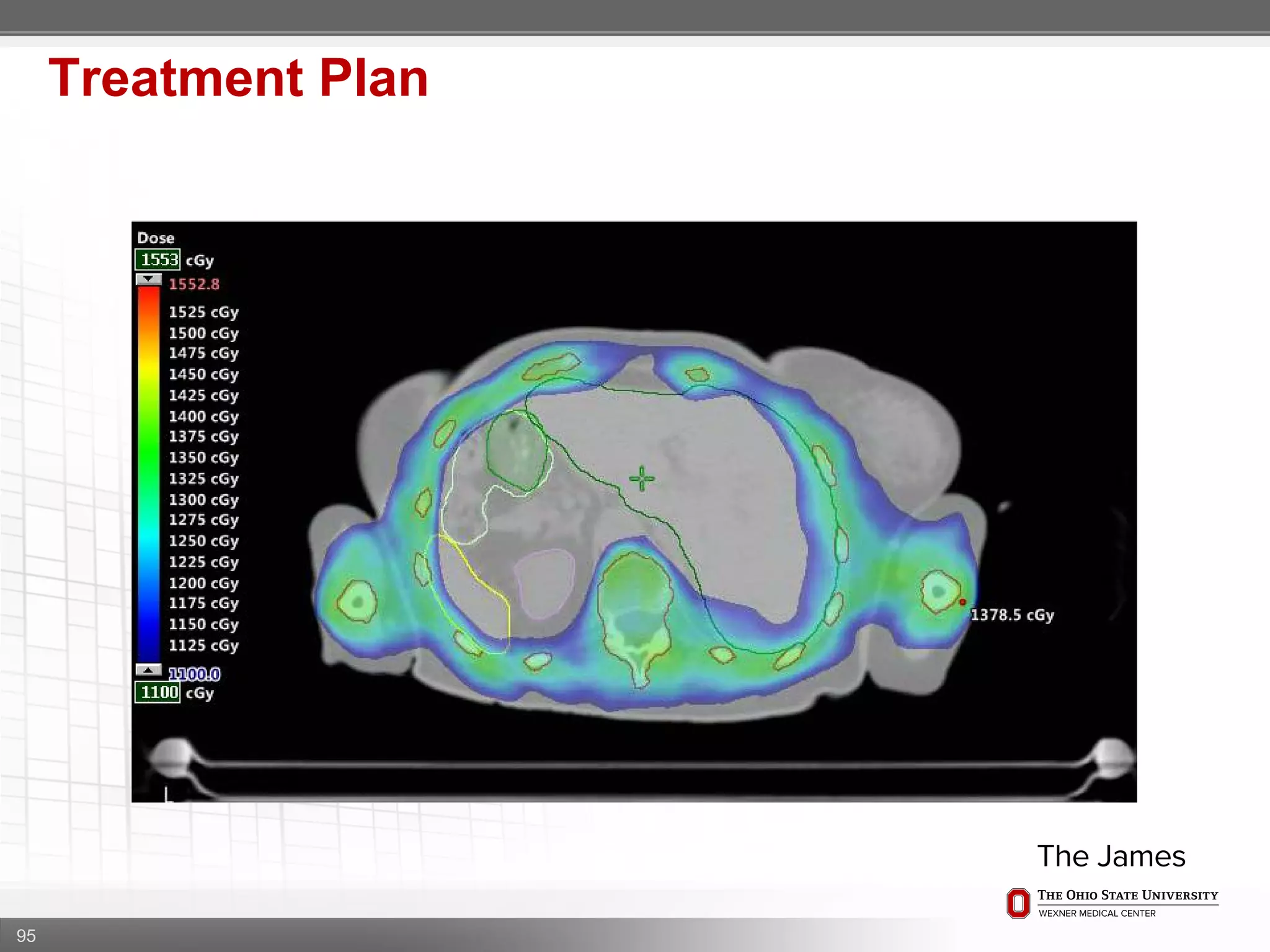Select the 1275 cGy scale label
This screenshot has height=952, width=1270.
point(203,520)
